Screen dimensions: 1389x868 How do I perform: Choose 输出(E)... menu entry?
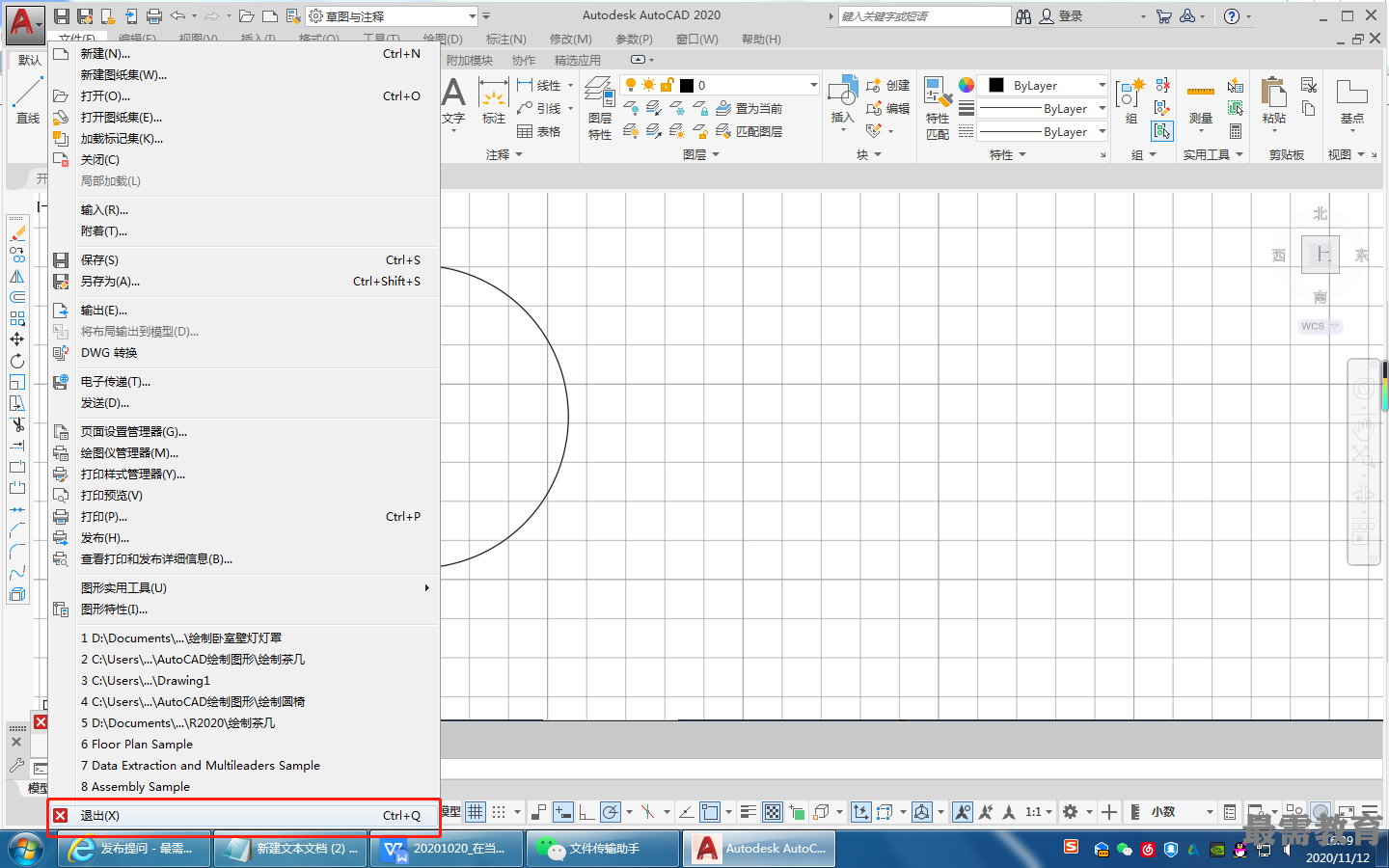[245, 311]
